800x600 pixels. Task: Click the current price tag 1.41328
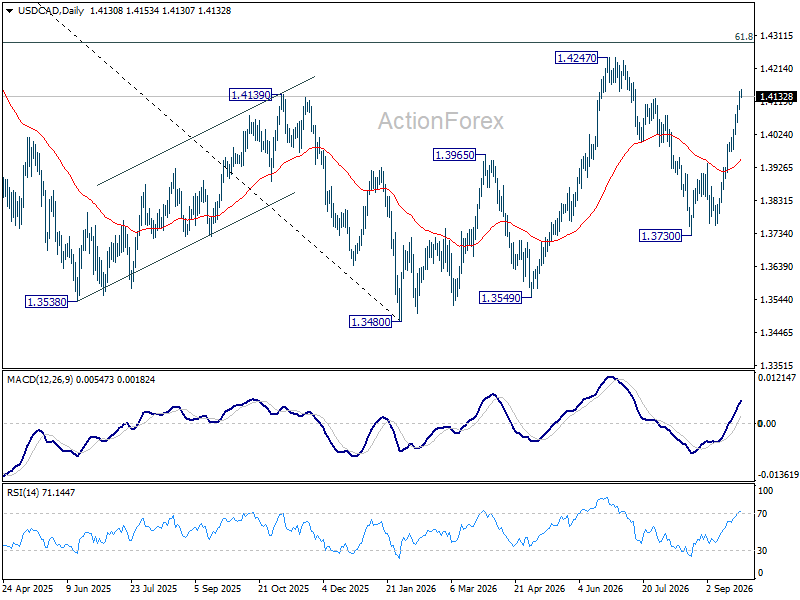[776, 97]
